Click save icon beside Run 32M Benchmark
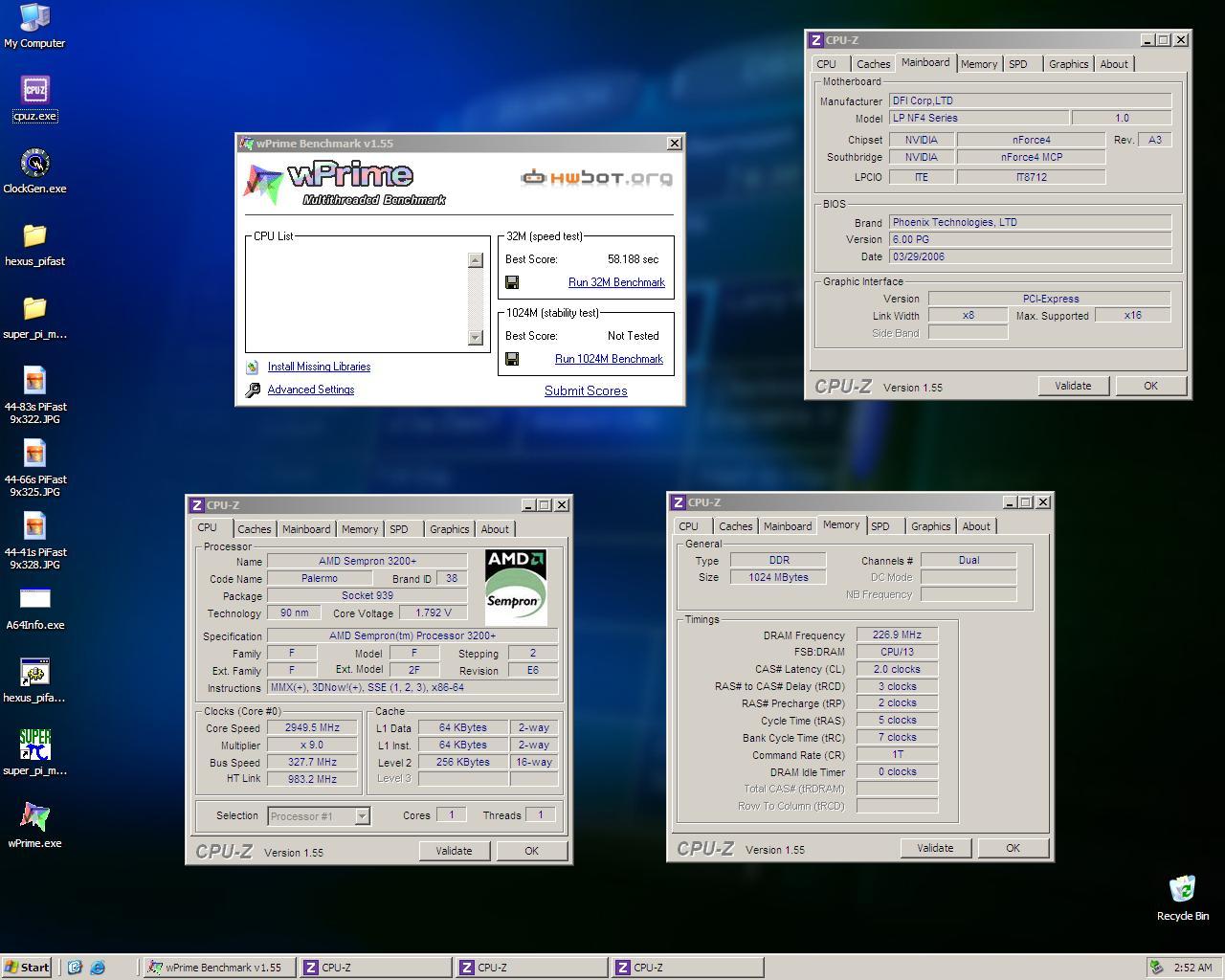1225x980 pixels. tap(512, 282)
